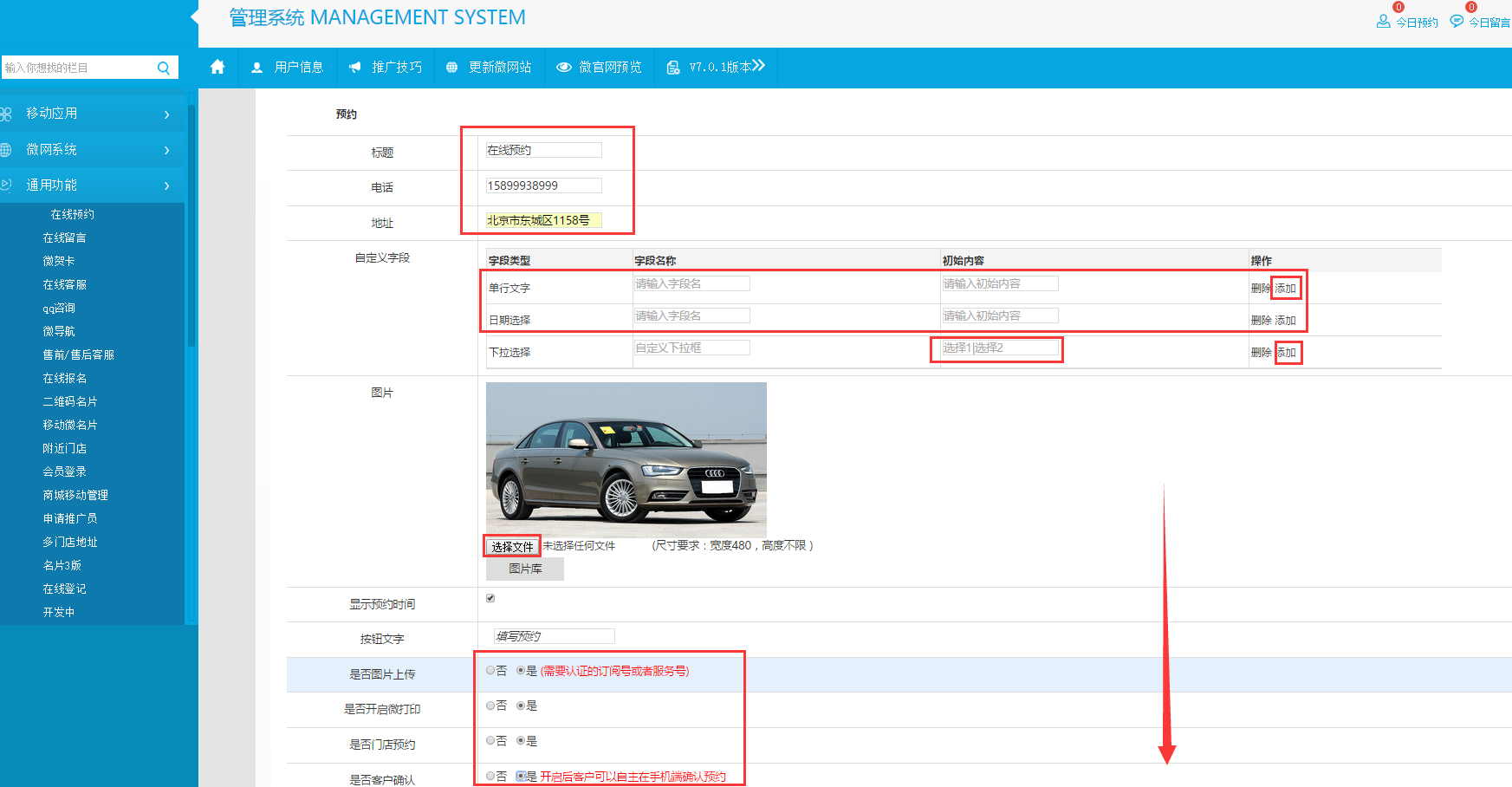The height and width of the screenshot is (787, 1512).
Task: Select 否 radio for 是否开启微打印
Action: click(491, 706)
